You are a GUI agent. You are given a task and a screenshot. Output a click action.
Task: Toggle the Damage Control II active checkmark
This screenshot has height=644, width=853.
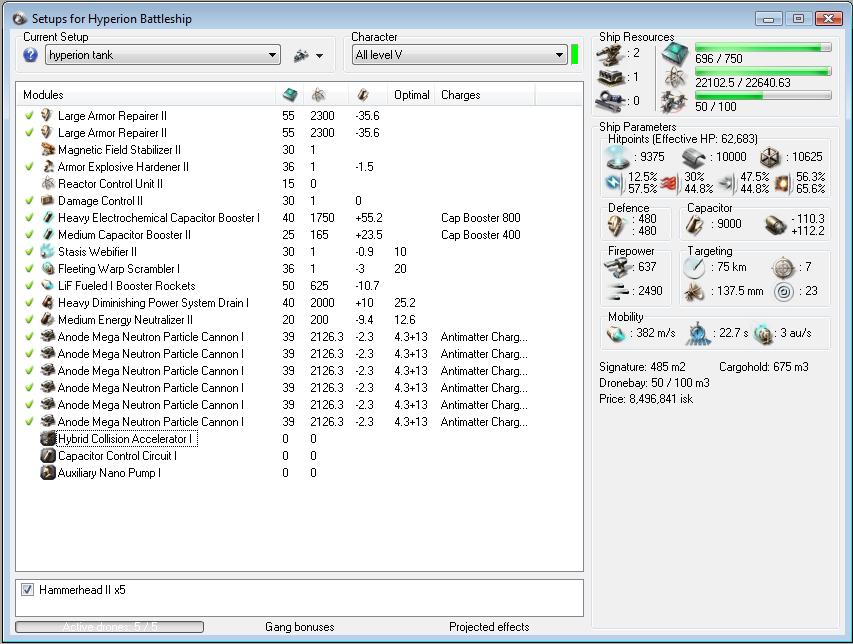click(29, 200)
